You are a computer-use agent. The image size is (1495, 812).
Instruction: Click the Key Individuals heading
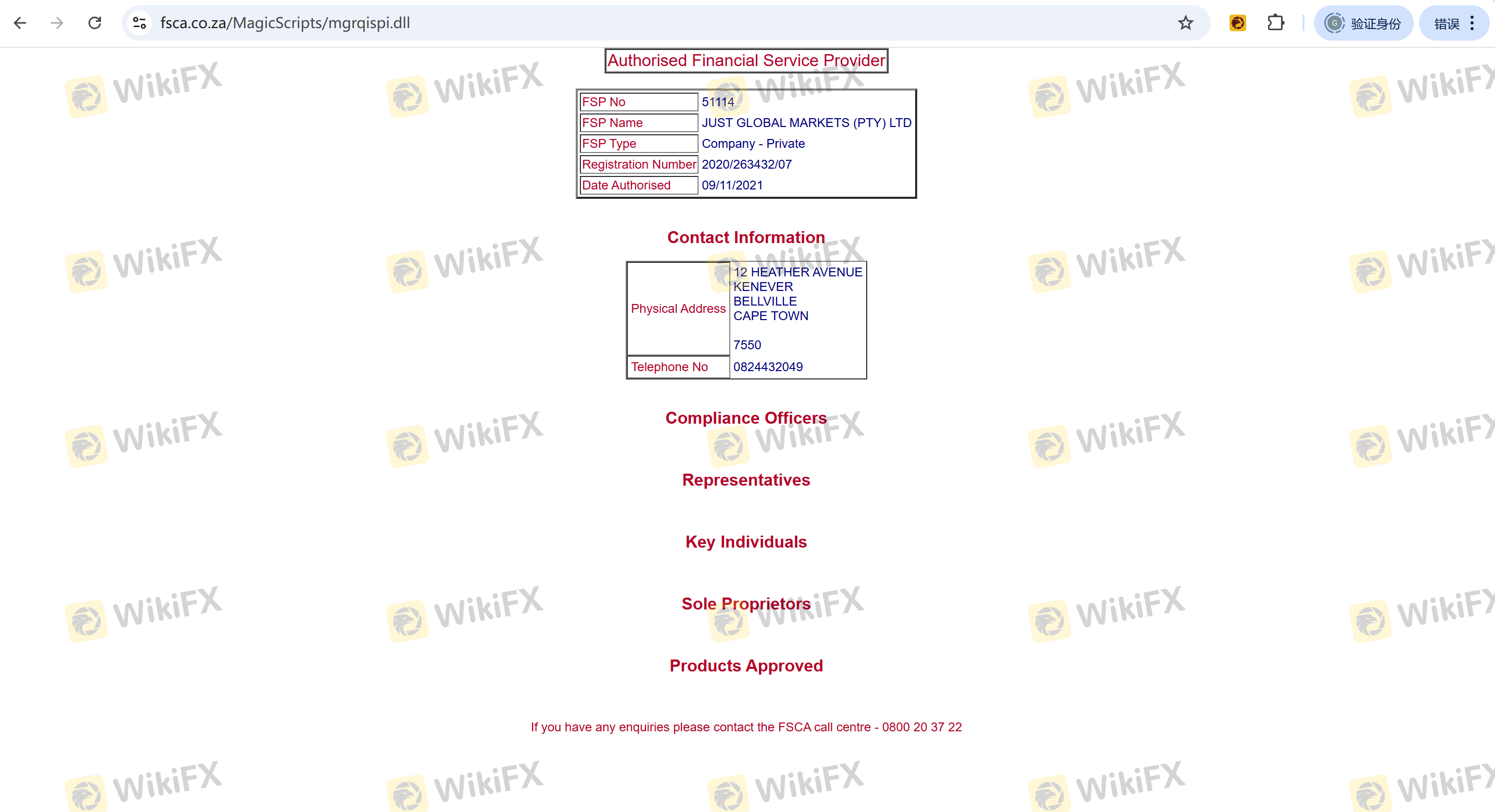746,541
